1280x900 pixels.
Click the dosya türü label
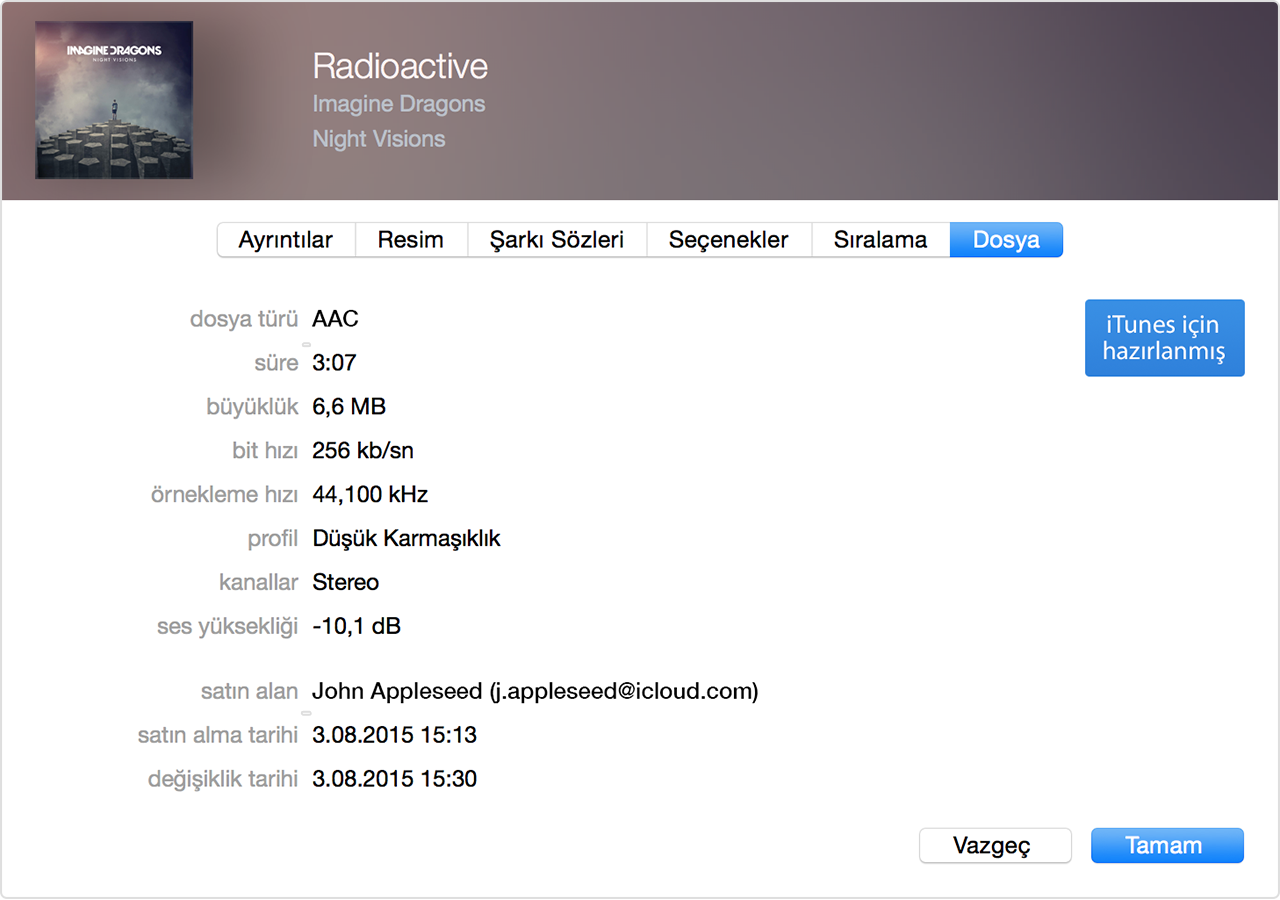pos(244,319)
